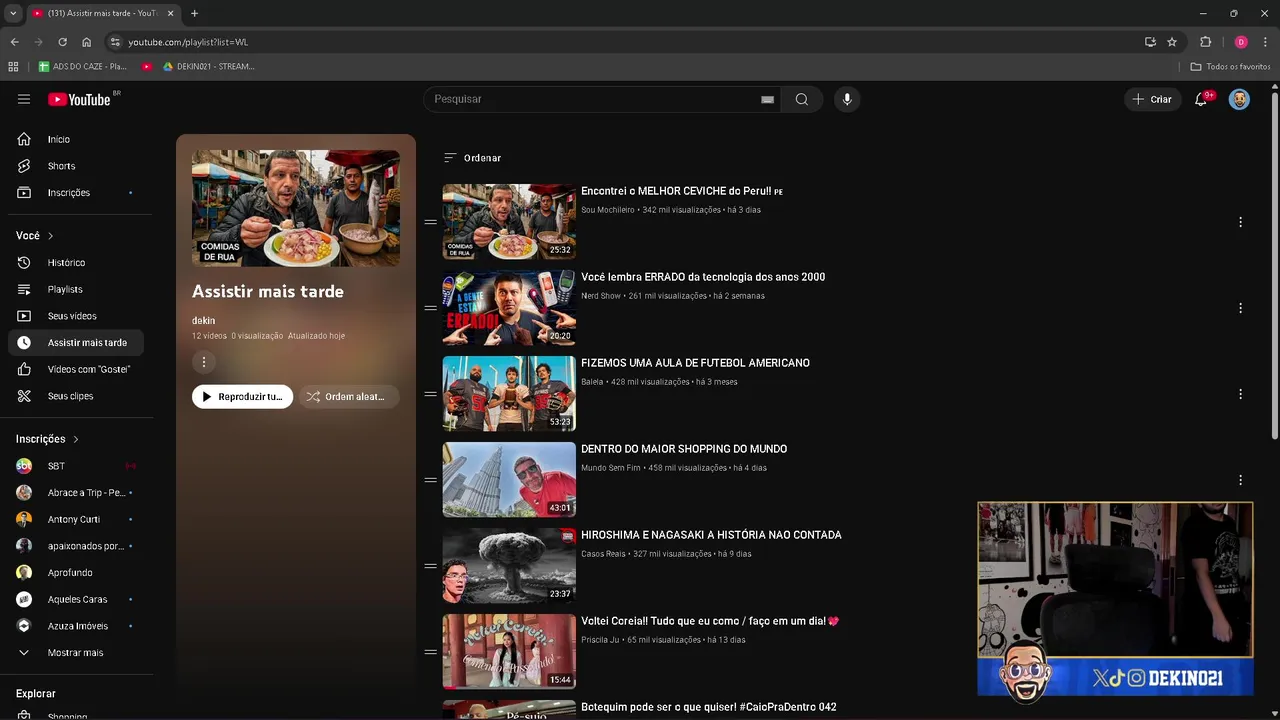Open the DENTRO DO MAIOR SHOPPING thumbnail

click(x=509, y=480)
